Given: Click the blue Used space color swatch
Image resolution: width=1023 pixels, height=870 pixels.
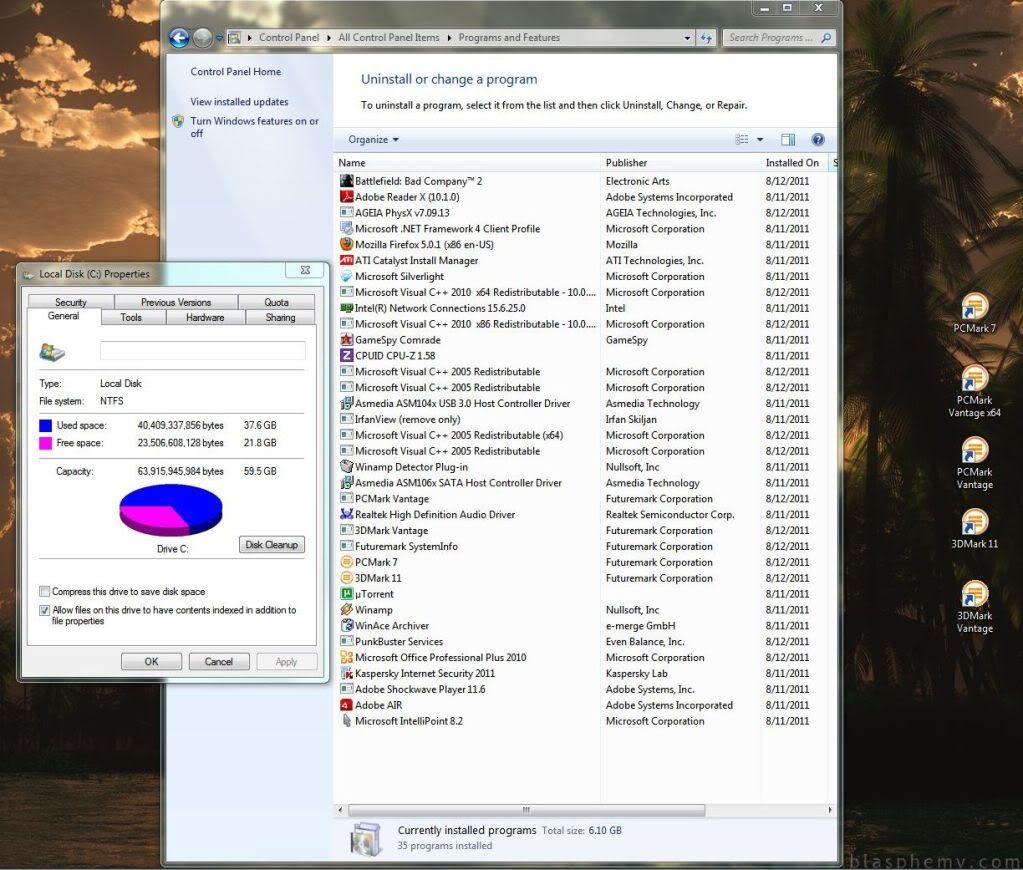Looking at the screenshot, I should 46,426.
